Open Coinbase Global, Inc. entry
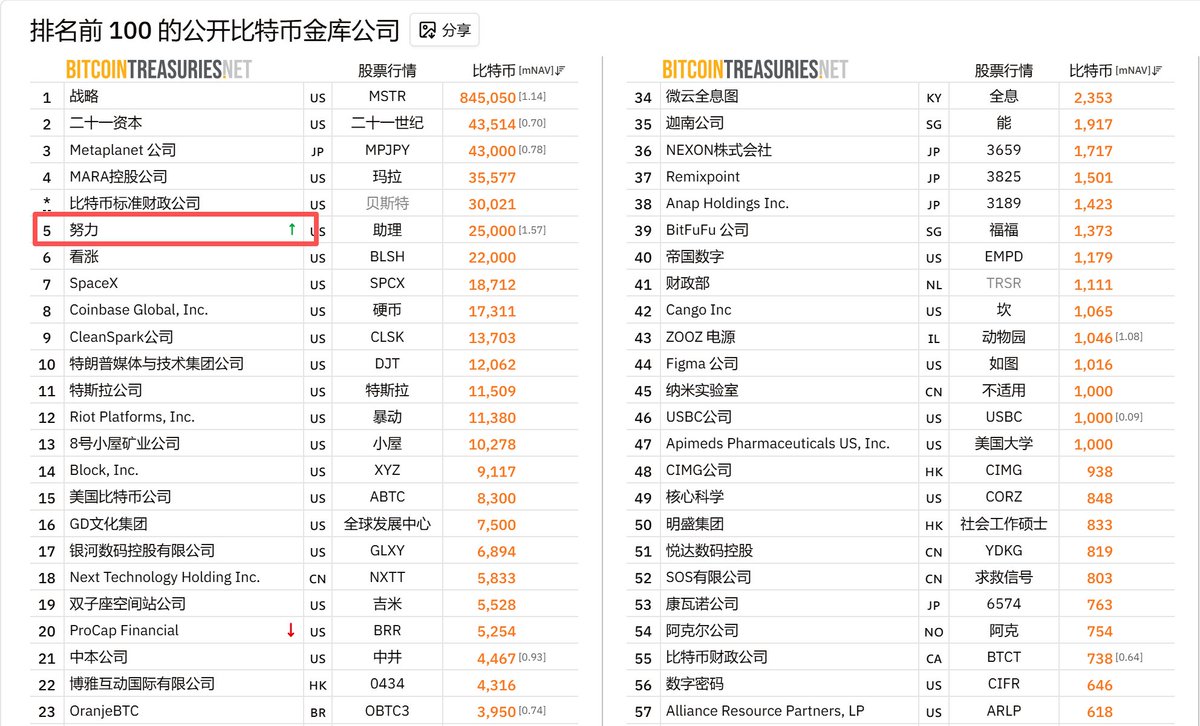1200x726 pixels. point(139,310)
